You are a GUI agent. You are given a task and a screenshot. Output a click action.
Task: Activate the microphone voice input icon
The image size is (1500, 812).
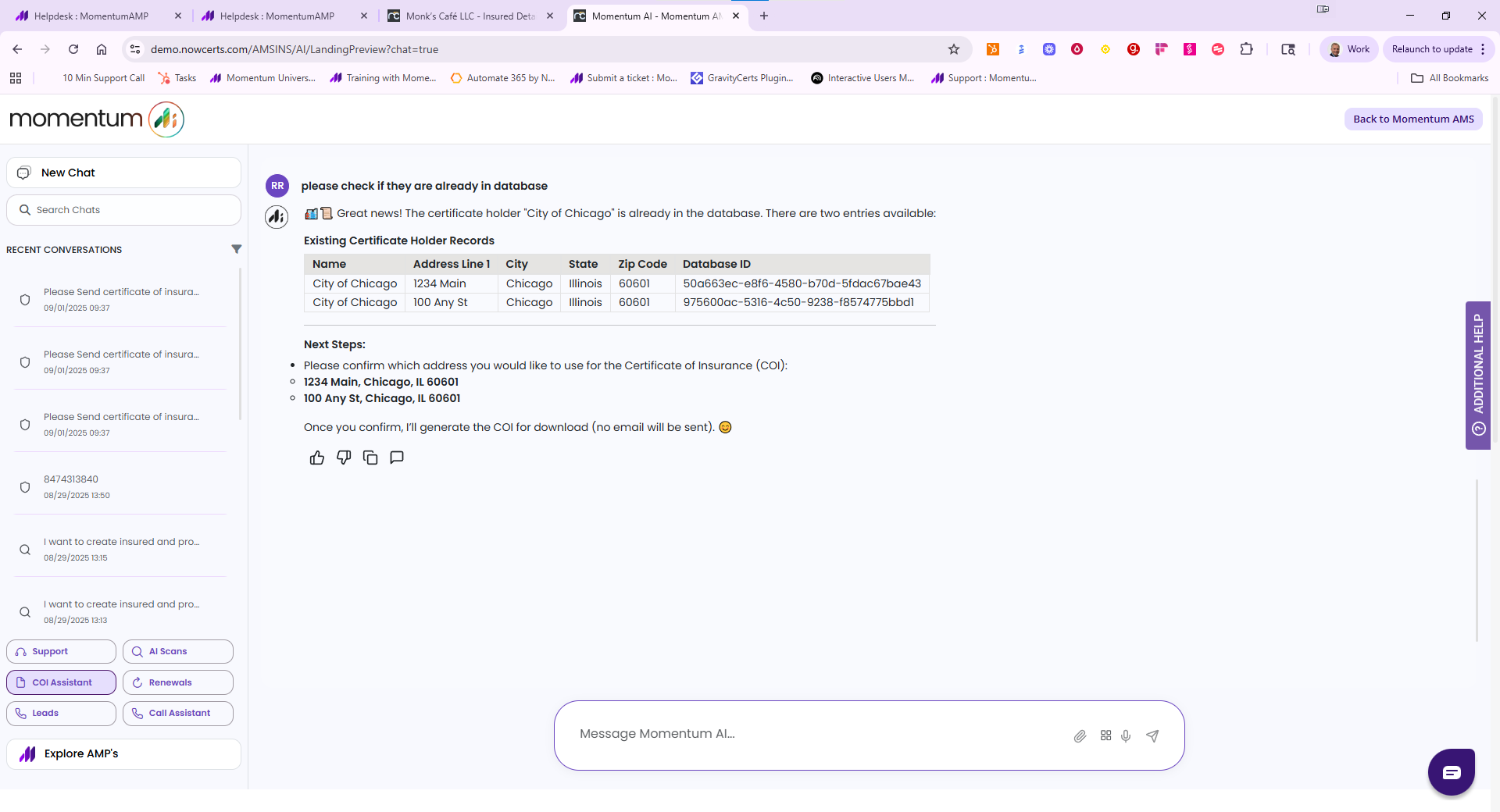(x=1126, y=735)
